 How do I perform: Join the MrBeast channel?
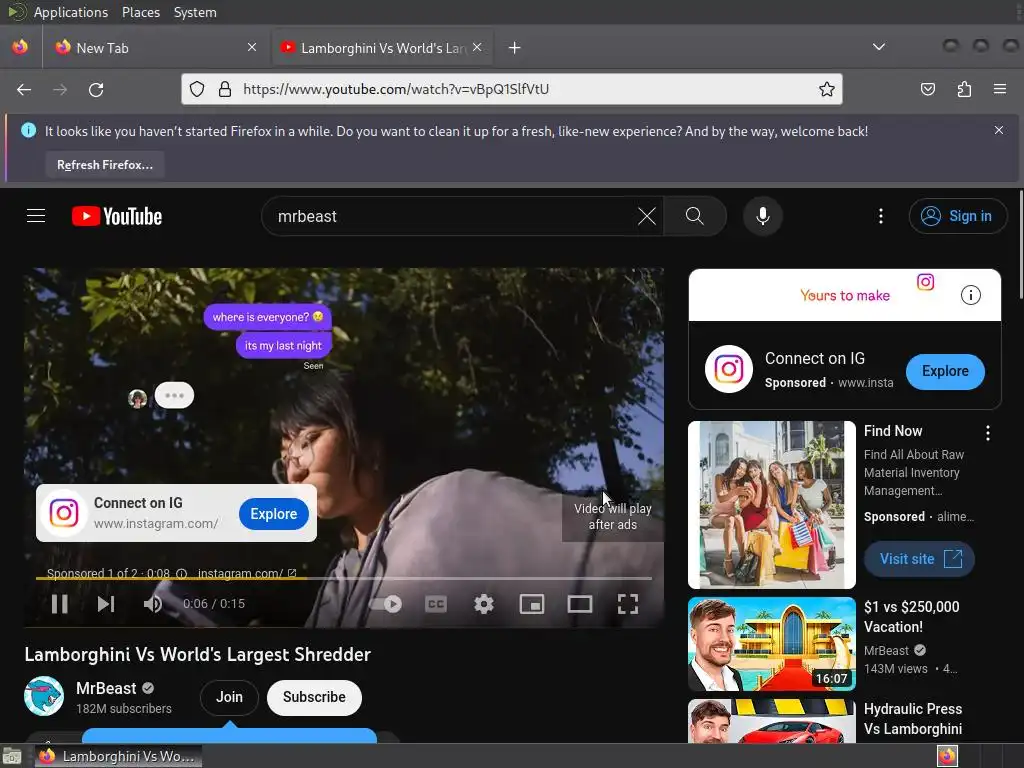[229, 697]
